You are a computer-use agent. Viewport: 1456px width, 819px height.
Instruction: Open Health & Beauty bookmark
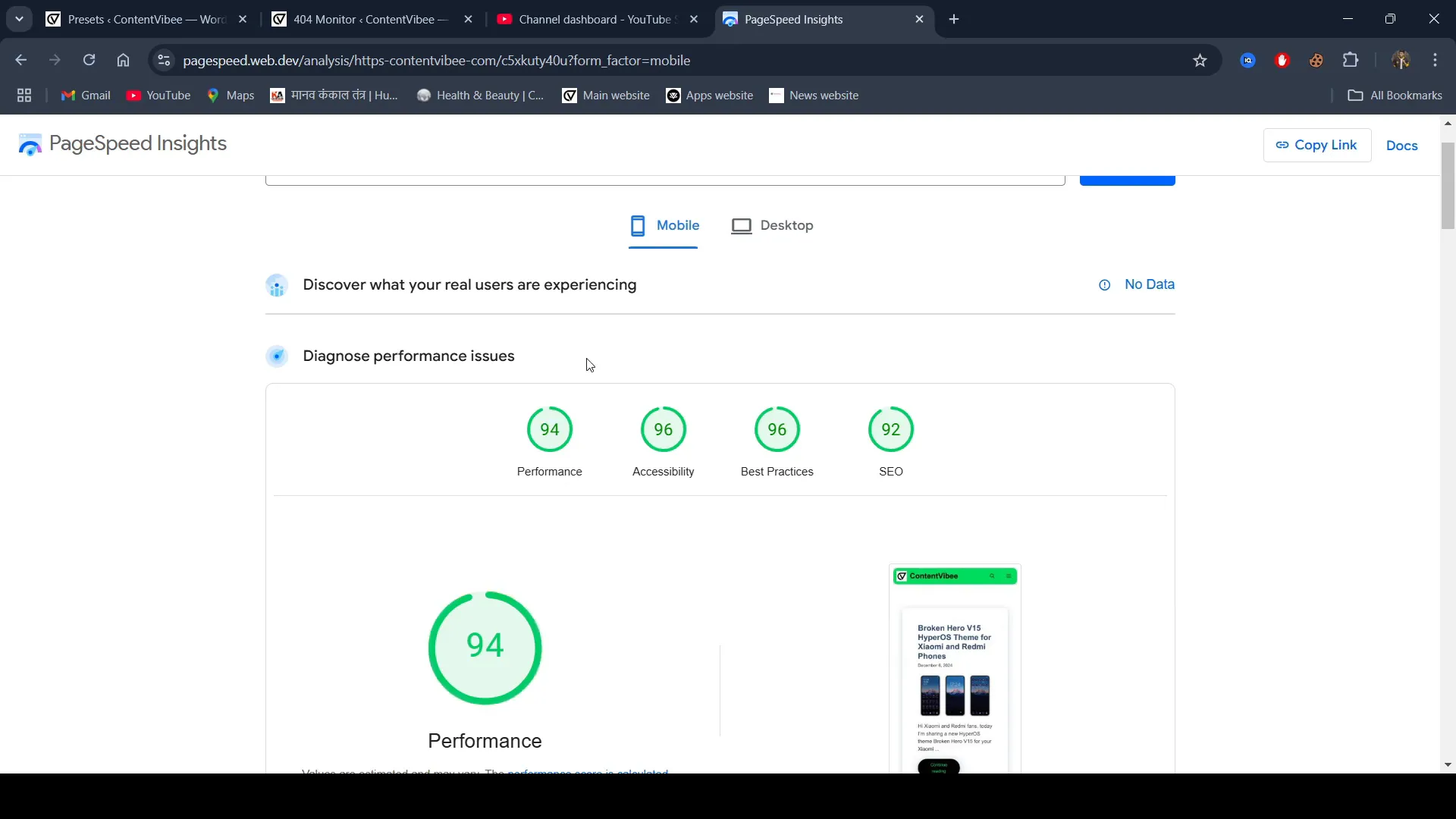[481, 95]
